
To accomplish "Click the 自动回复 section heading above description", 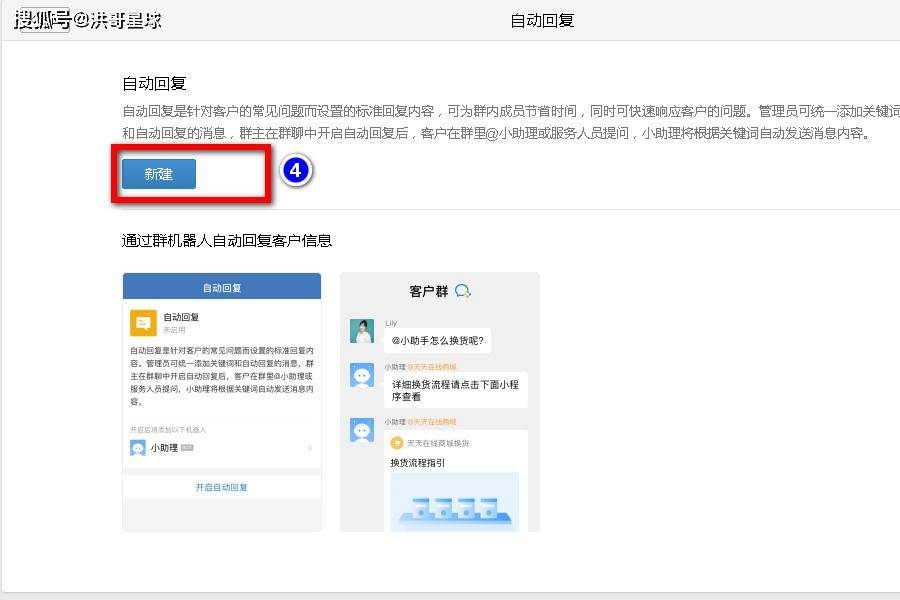I will 154,84.
